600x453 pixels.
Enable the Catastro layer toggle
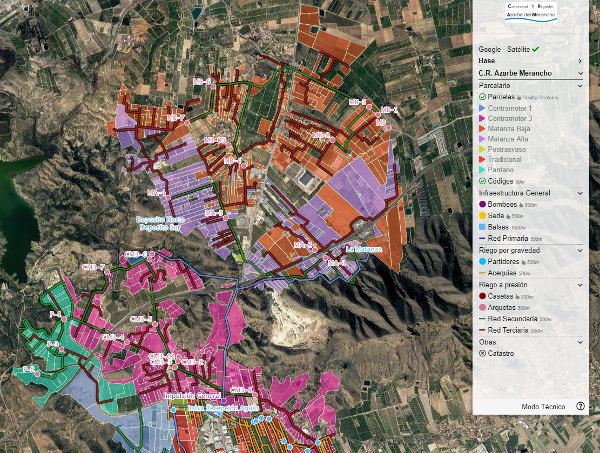pyautogui.click(x=483, y=354)
